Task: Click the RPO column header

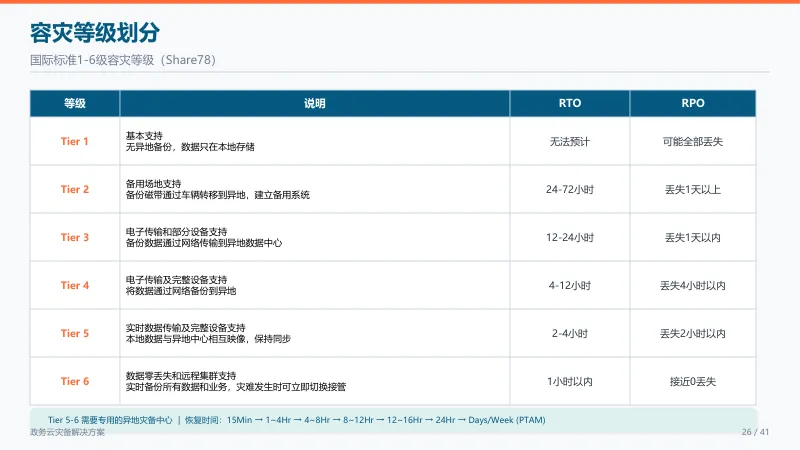Action: click(x=693, y=104)
